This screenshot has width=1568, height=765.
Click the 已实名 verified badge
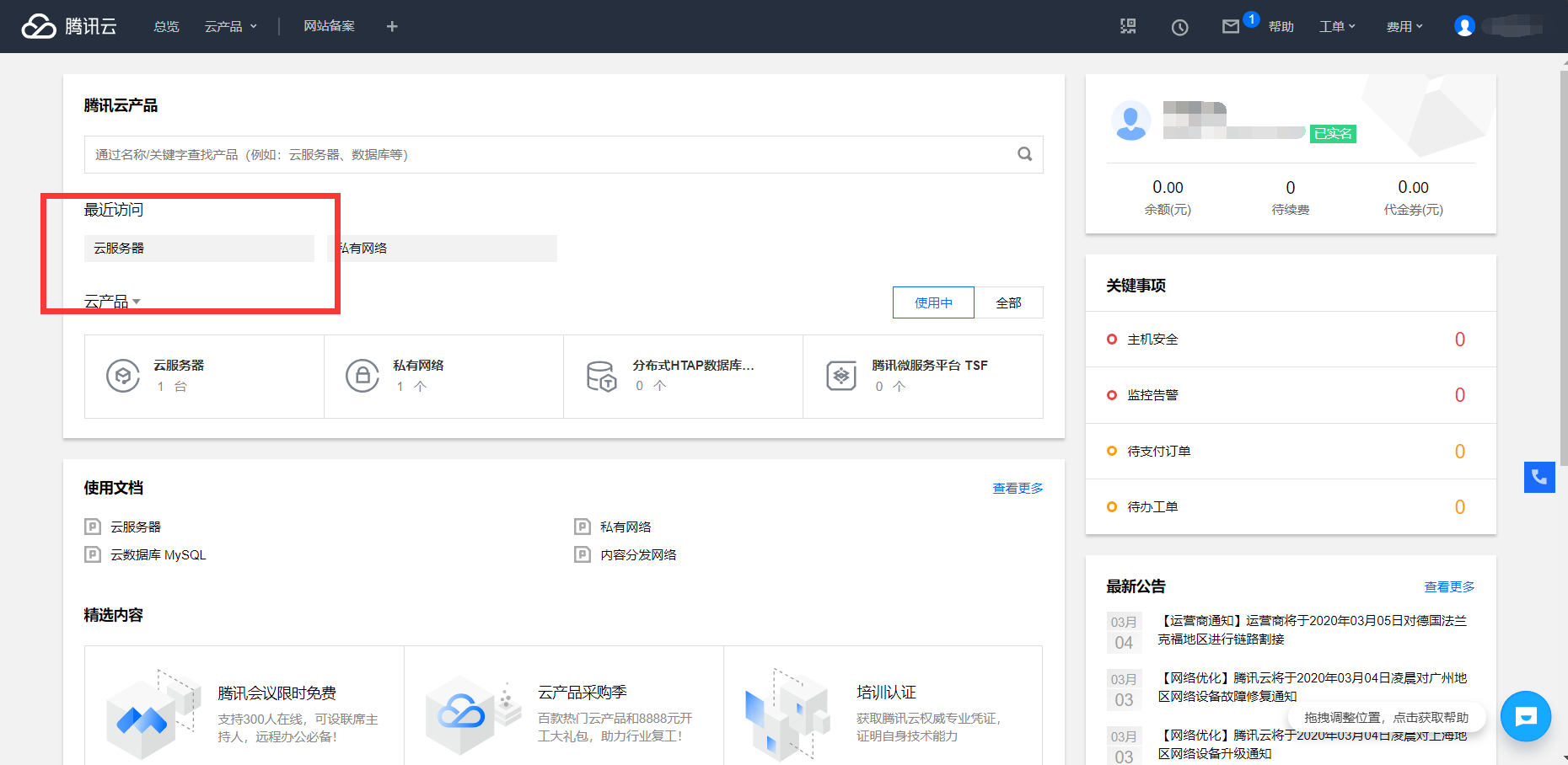coord(1333,133)
